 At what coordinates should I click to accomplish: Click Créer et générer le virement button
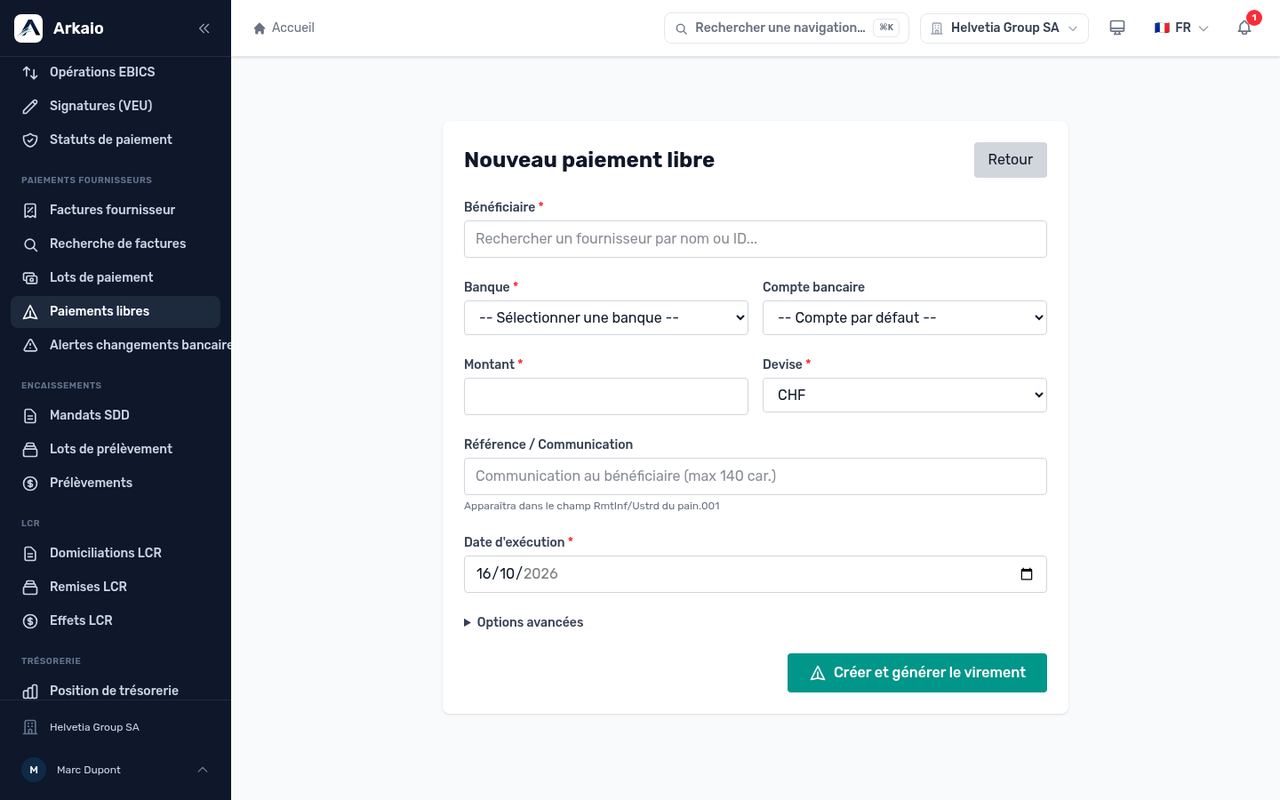coord(917,673)
